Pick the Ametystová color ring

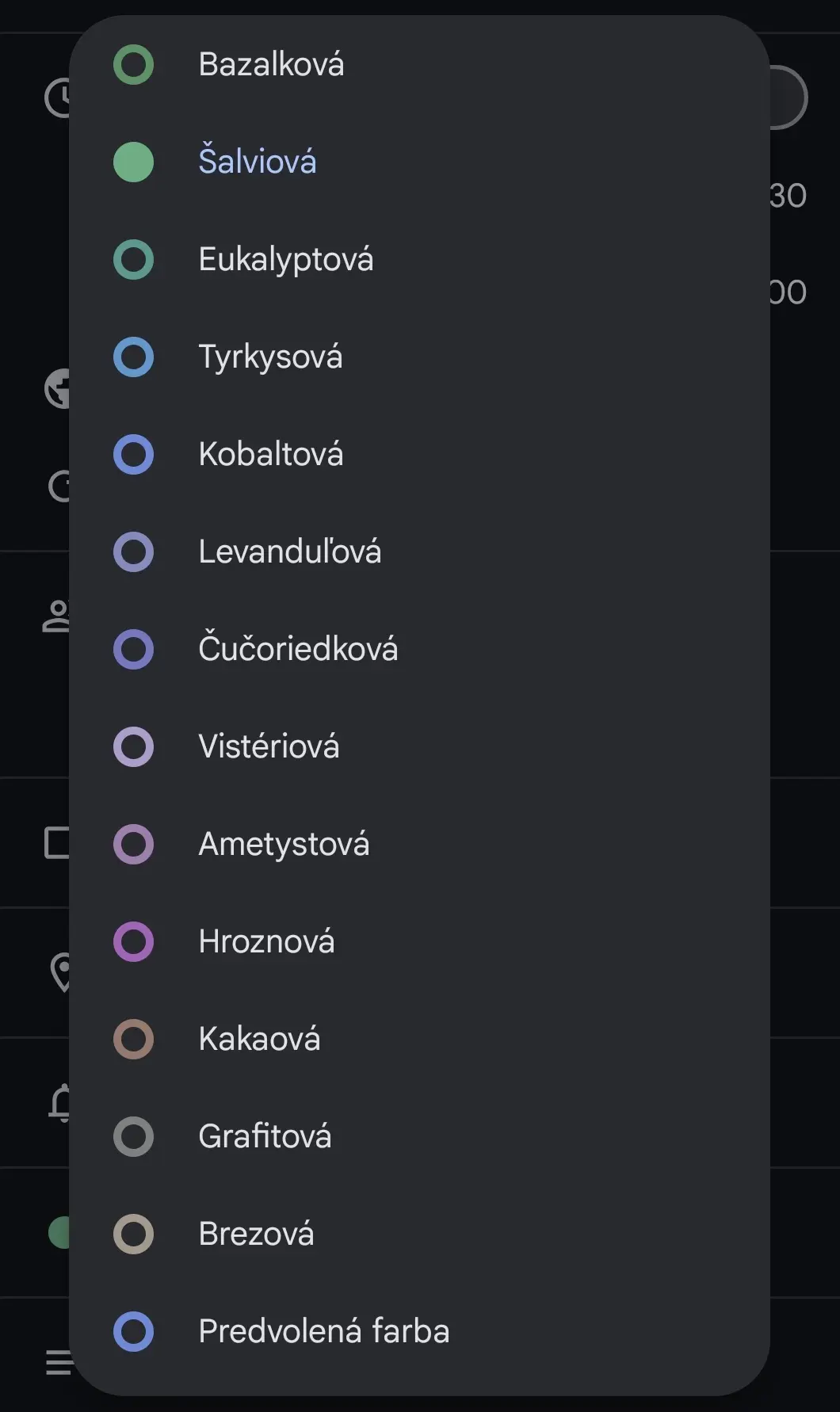point(133,844)
